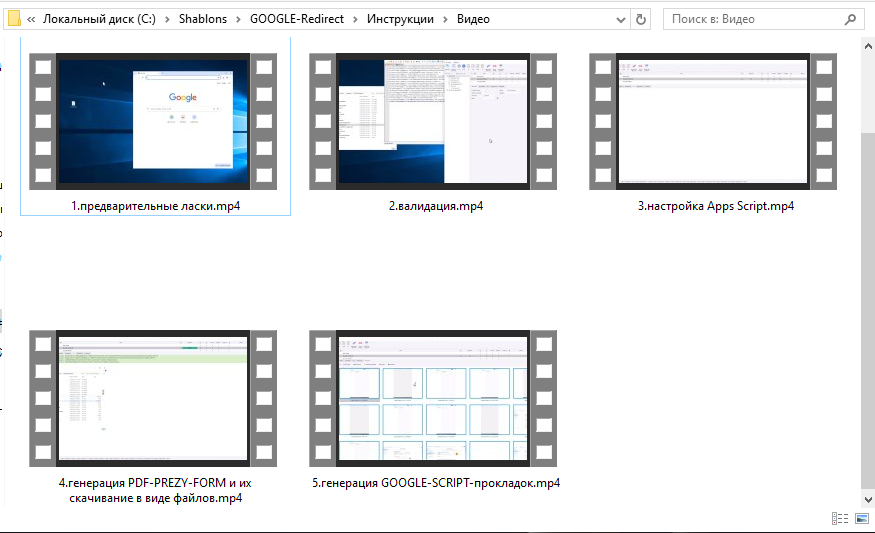
Task: Click file name 5.генерация GOOGLE-SCRIPT-прокладок.mp4
Action: 436,483
